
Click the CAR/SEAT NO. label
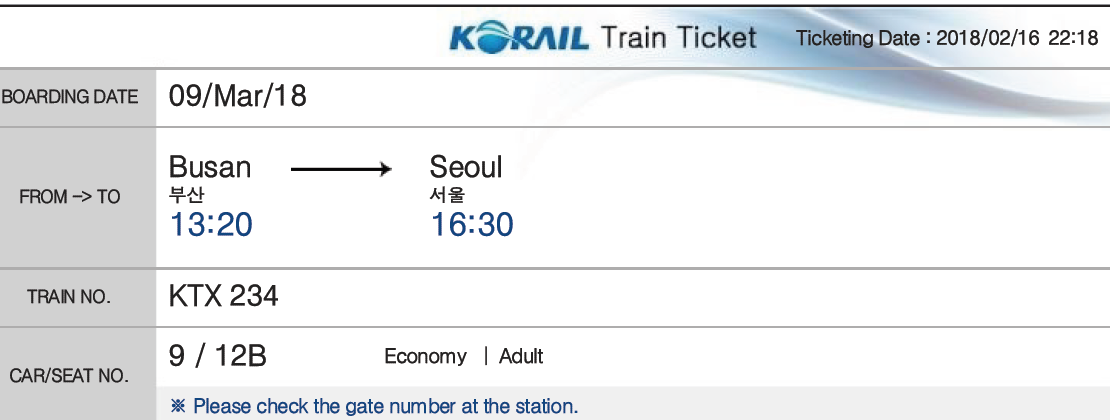point(69,376)
